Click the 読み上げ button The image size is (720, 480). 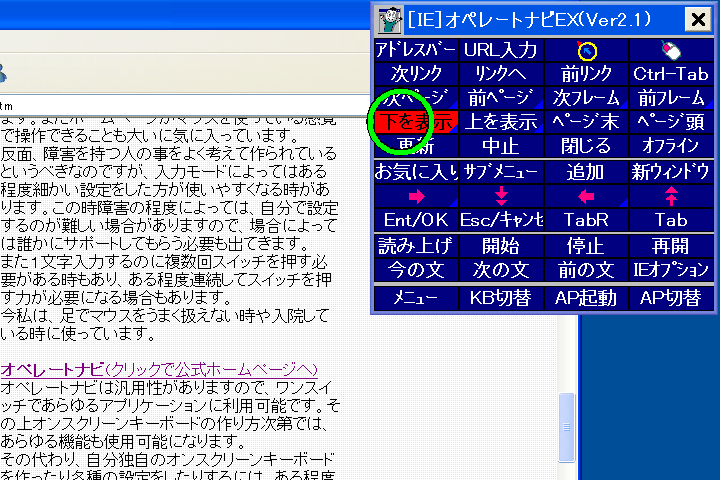[416, 246]
